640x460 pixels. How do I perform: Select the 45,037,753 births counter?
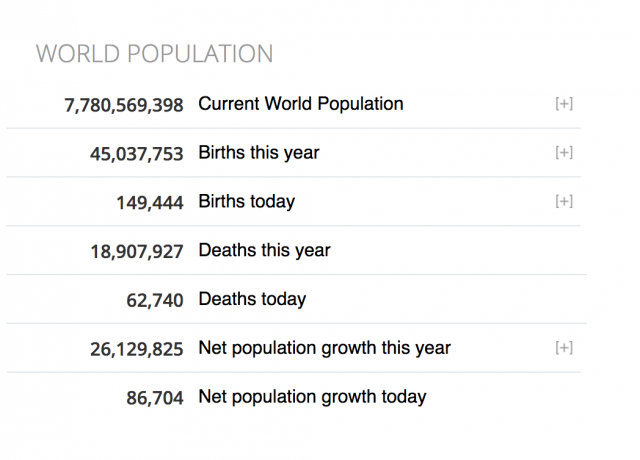click(x=137, y=154)
